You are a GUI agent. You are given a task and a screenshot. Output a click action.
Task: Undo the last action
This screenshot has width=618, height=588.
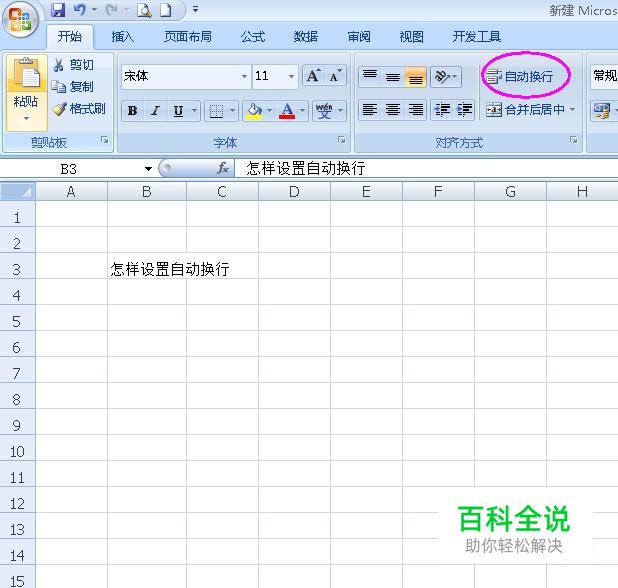80,10
